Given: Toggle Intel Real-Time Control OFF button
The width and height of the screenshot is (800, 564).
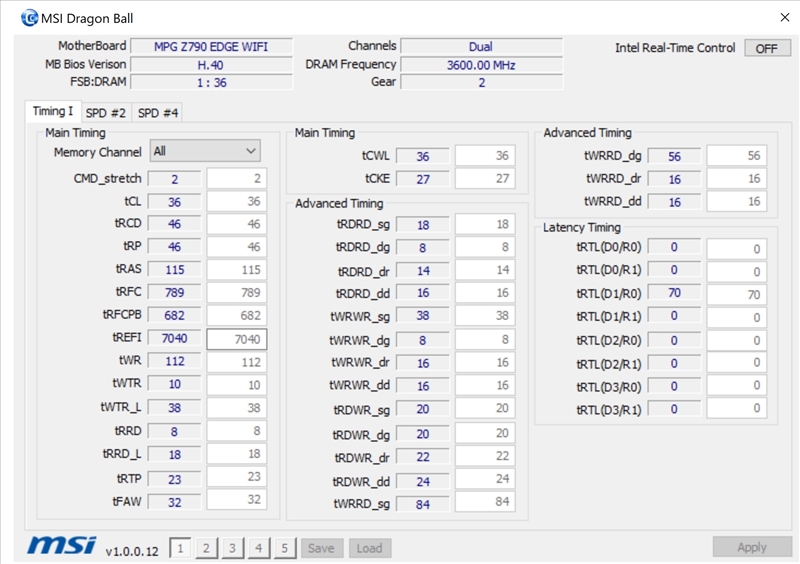Looking at the screenshot, I should pos(767,48).
